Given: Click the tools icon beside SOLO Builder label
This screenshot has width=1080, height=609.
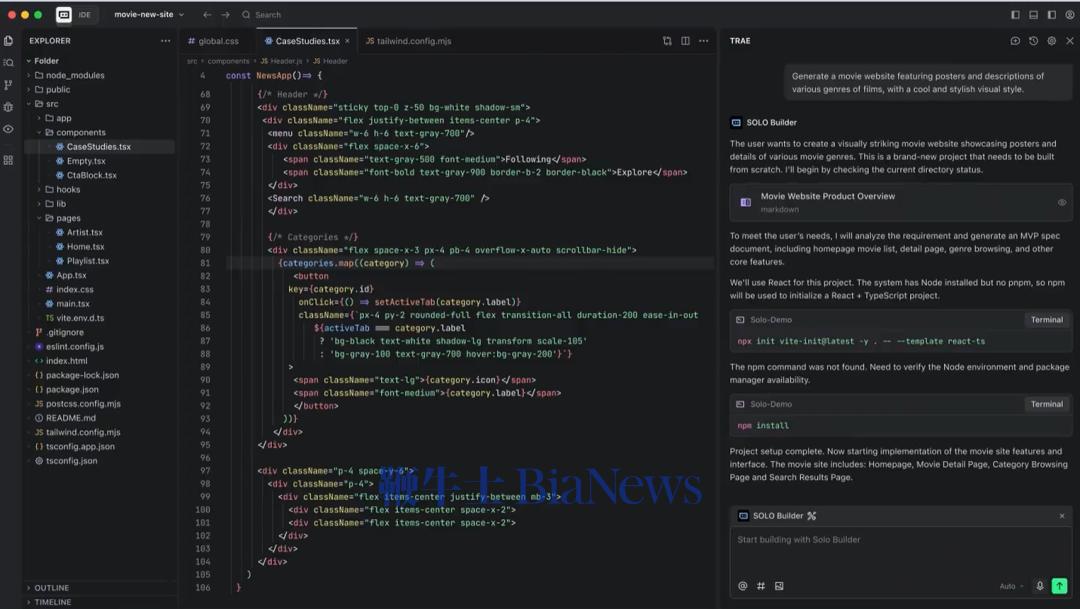Looking at the screenshot, I should click(811, 515).
